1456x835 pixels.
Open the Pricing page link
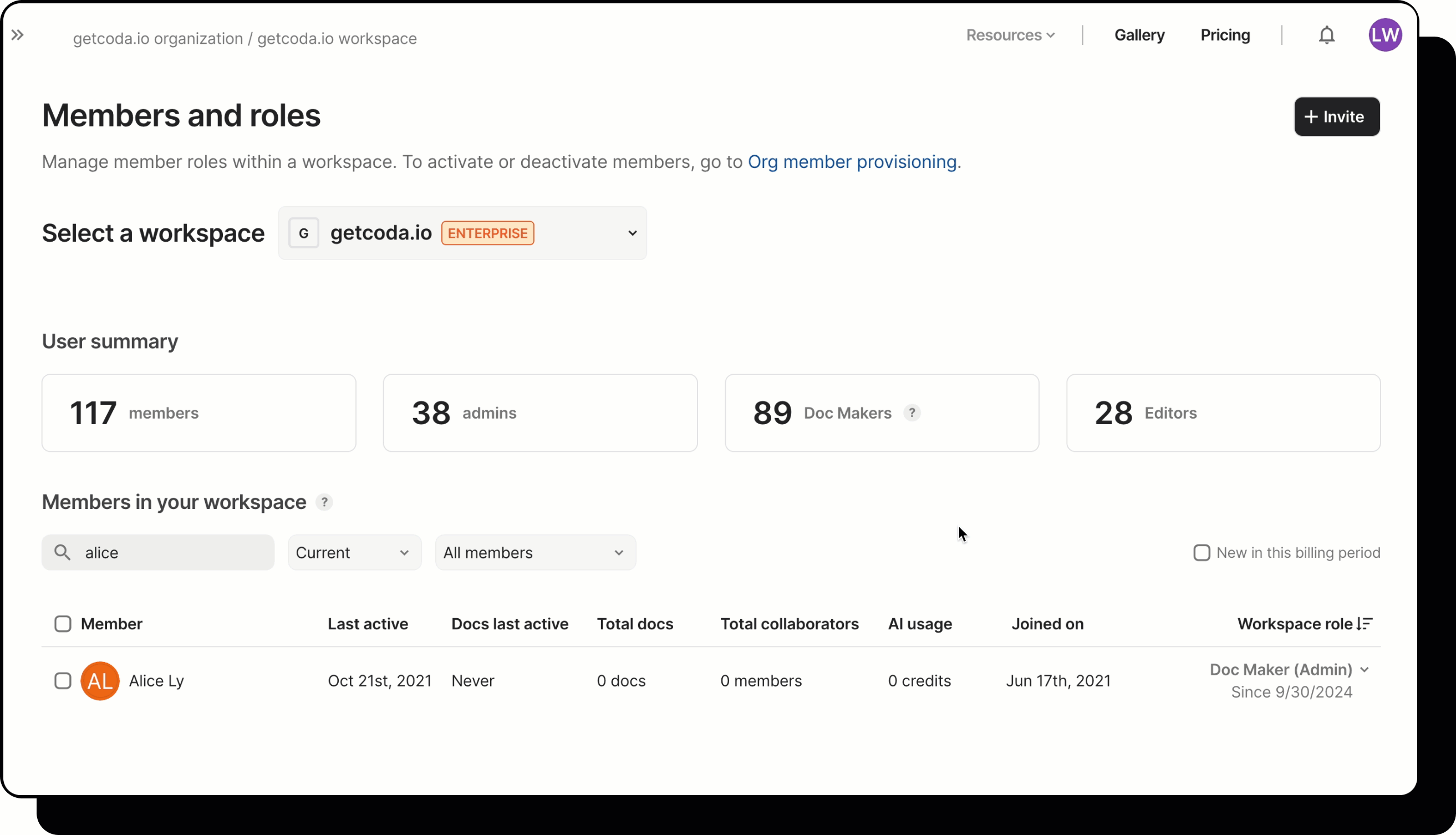click(1225, 35)
